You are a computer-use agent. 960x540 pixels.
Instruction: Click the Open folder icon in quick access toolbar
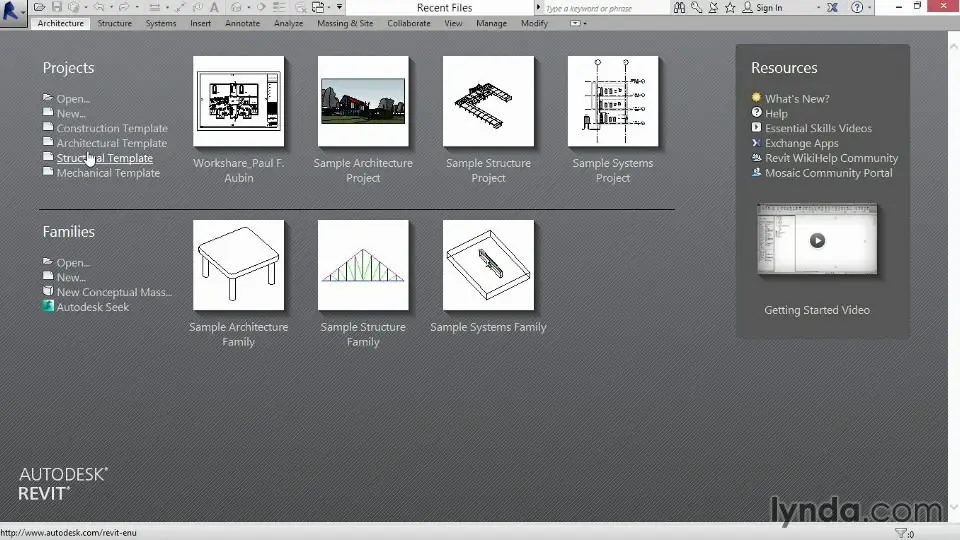(x=39, y=7)
